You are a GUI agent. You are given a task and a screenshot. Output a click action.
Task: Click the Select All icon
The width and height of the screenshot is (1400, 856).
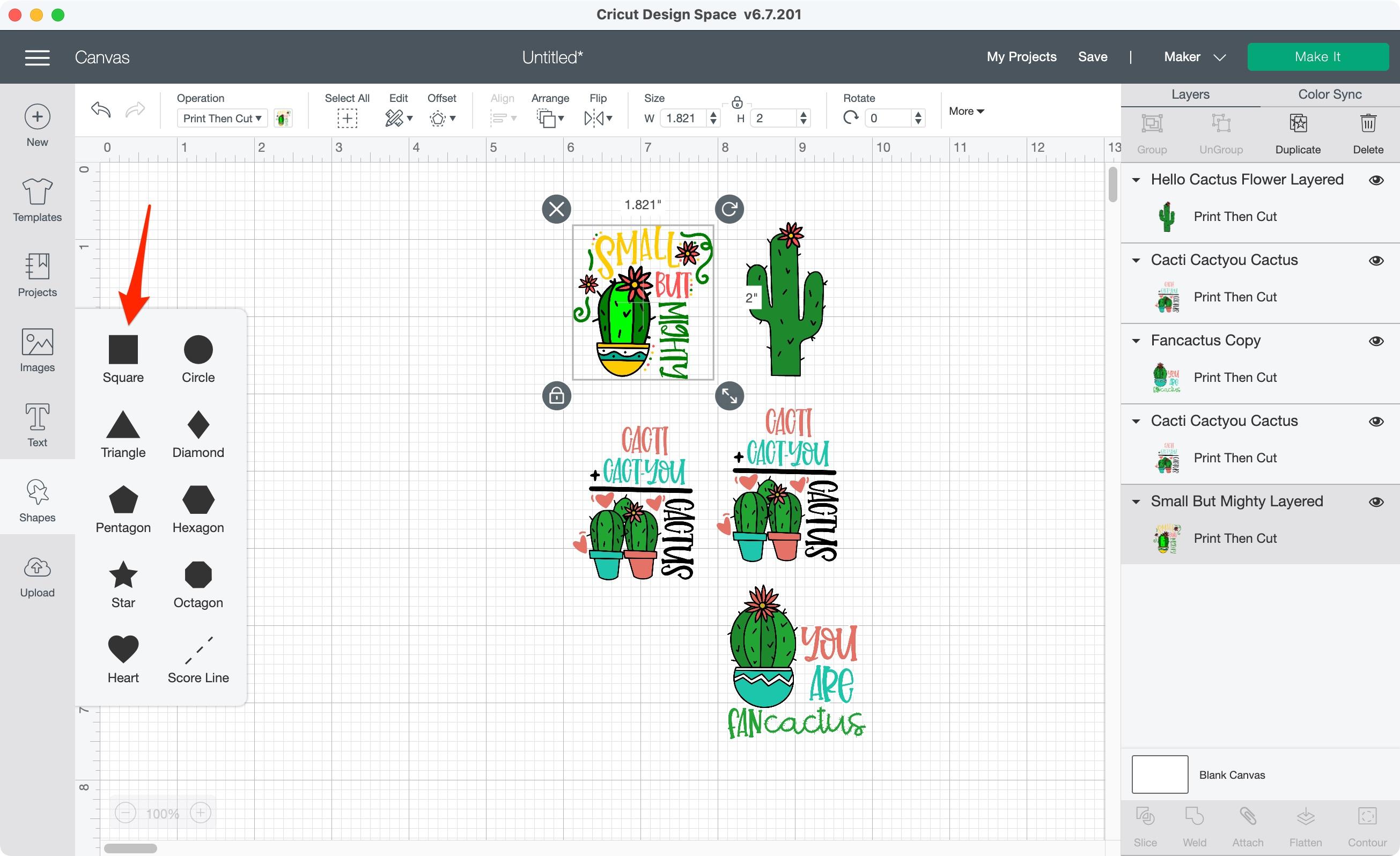point(347,118)
